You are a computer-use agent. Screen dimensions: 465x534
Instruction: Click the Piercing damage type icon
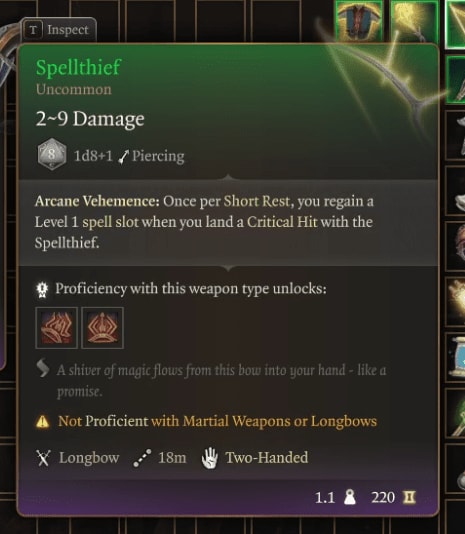[123, 157]
